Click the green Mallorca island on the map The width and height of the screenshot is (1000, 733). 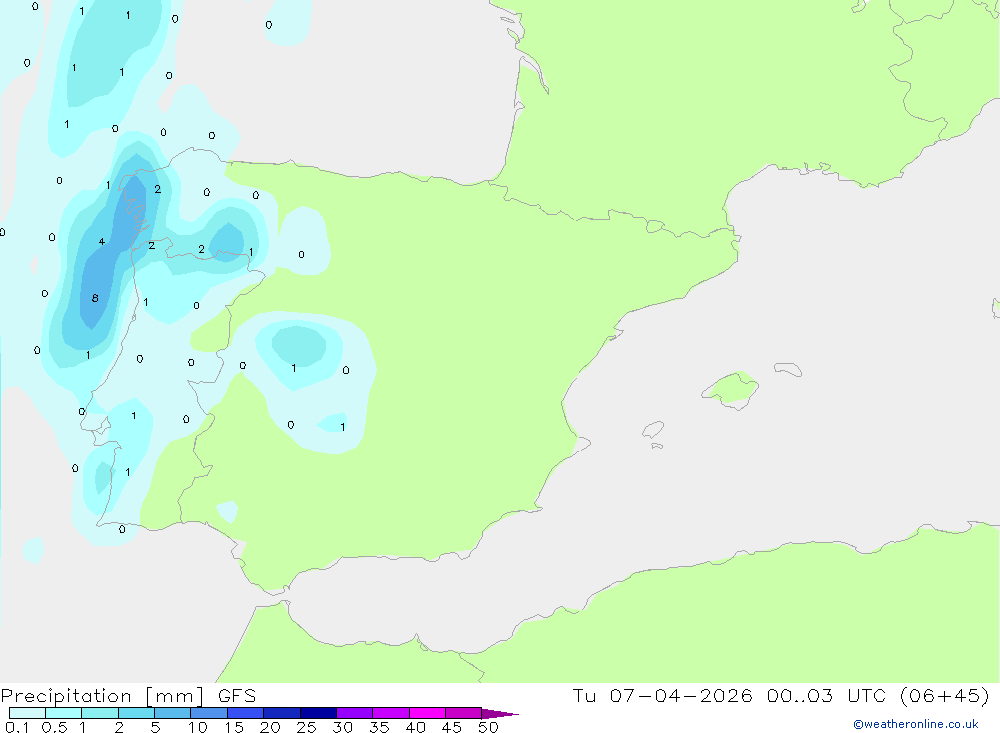click(731, 389)
